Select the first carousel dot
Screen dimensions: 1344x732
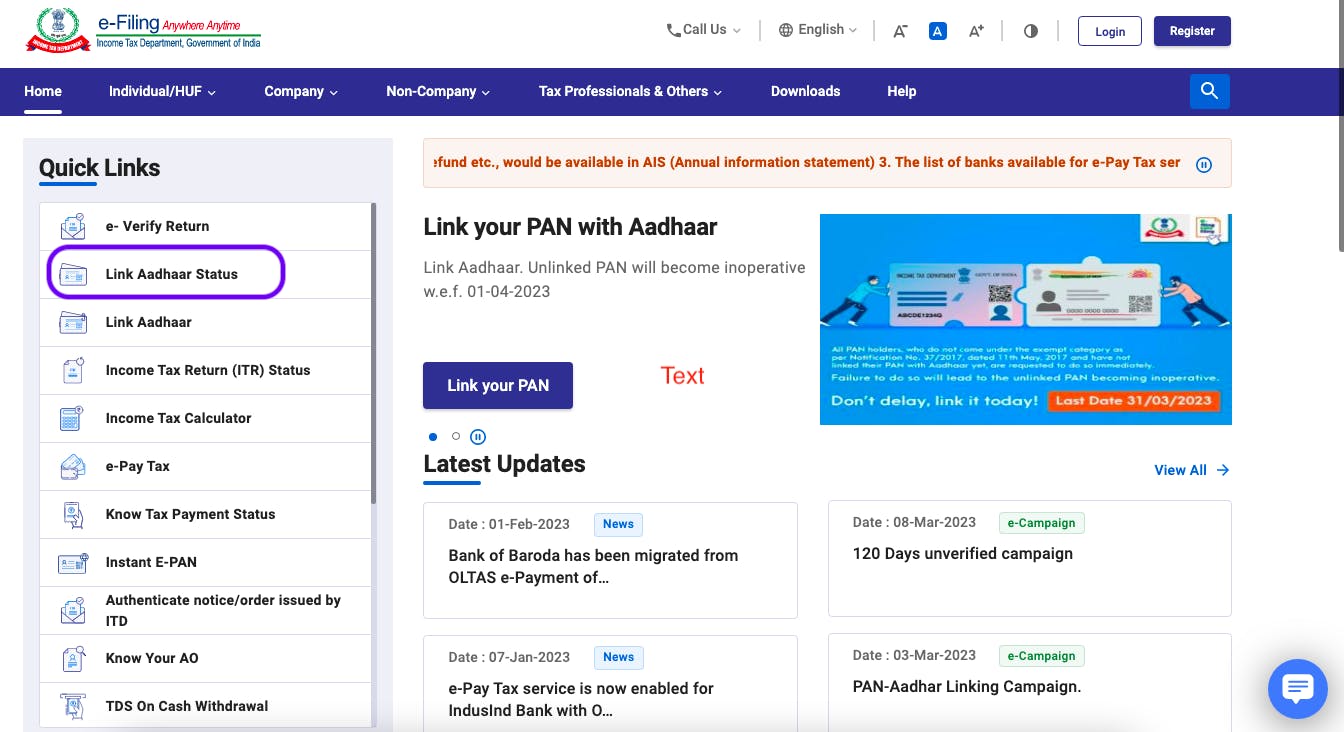coord(433,437)
